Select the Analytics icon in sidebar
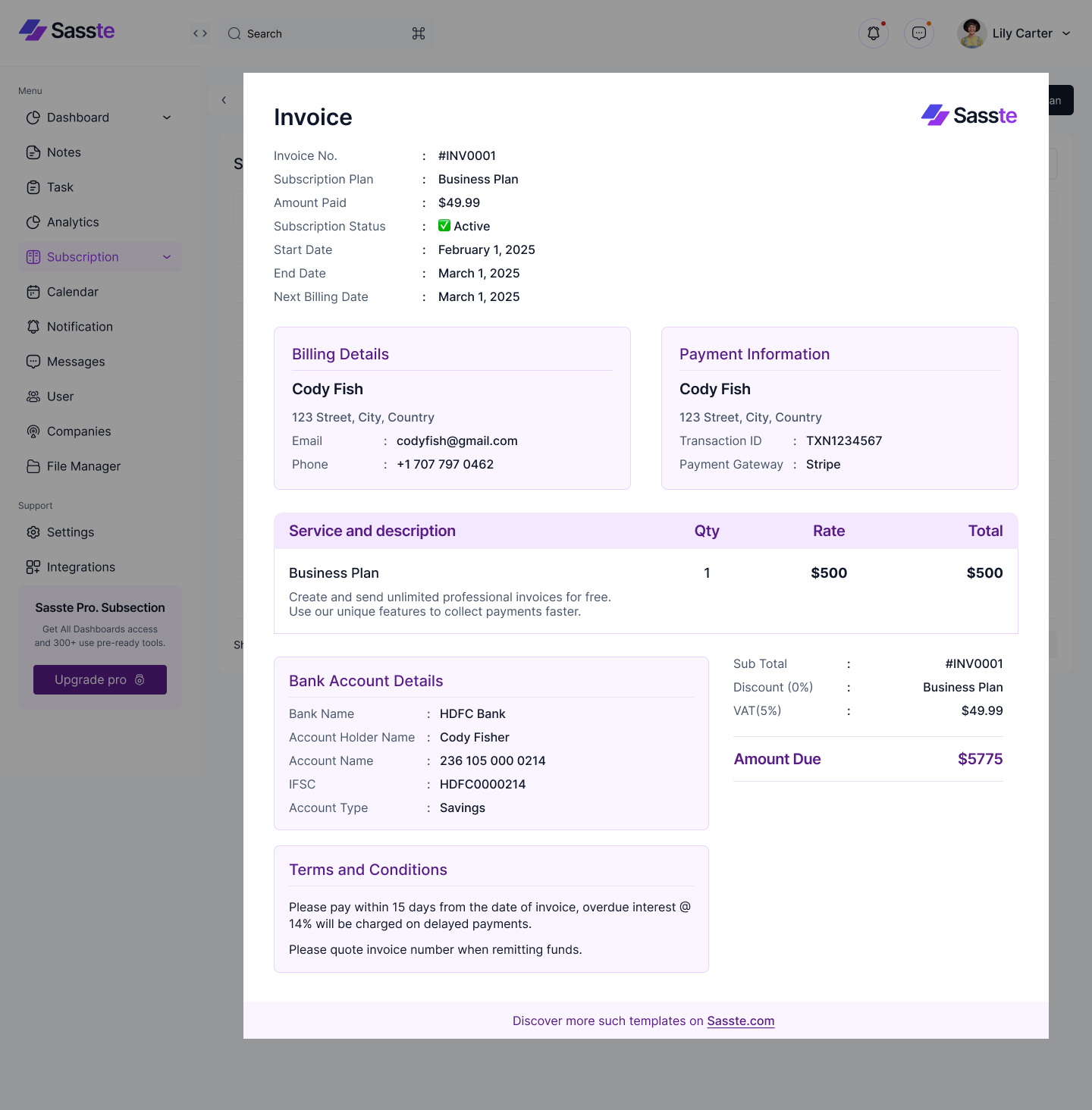The height and width of the screenshot is (1110, 1092). point(33,221)
